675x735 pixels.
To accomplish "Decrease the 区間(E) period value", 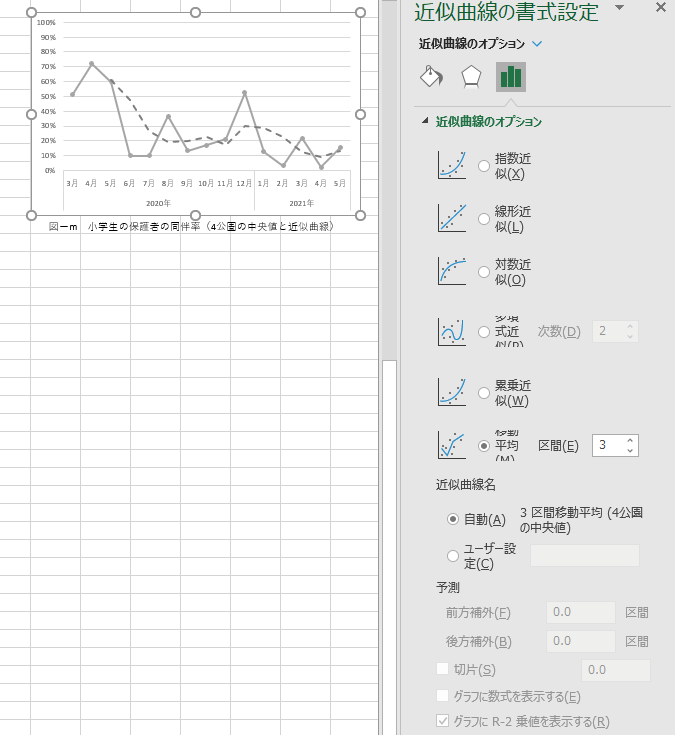I will 630,450.
